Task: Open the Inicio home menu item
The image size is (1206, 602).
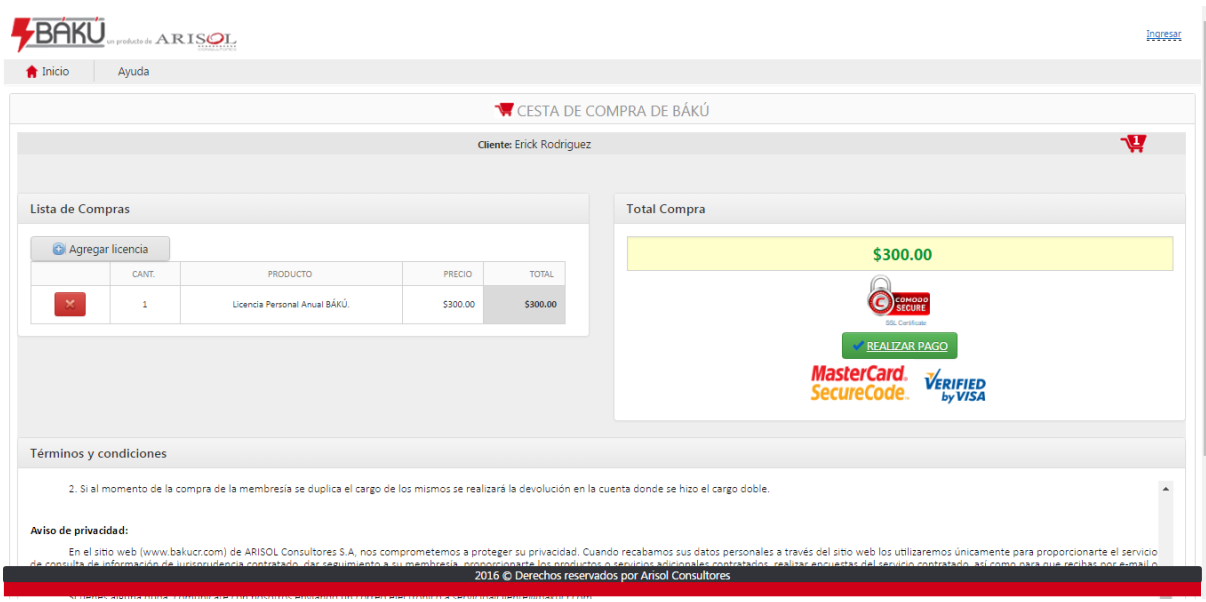Action: coord(48,72)
